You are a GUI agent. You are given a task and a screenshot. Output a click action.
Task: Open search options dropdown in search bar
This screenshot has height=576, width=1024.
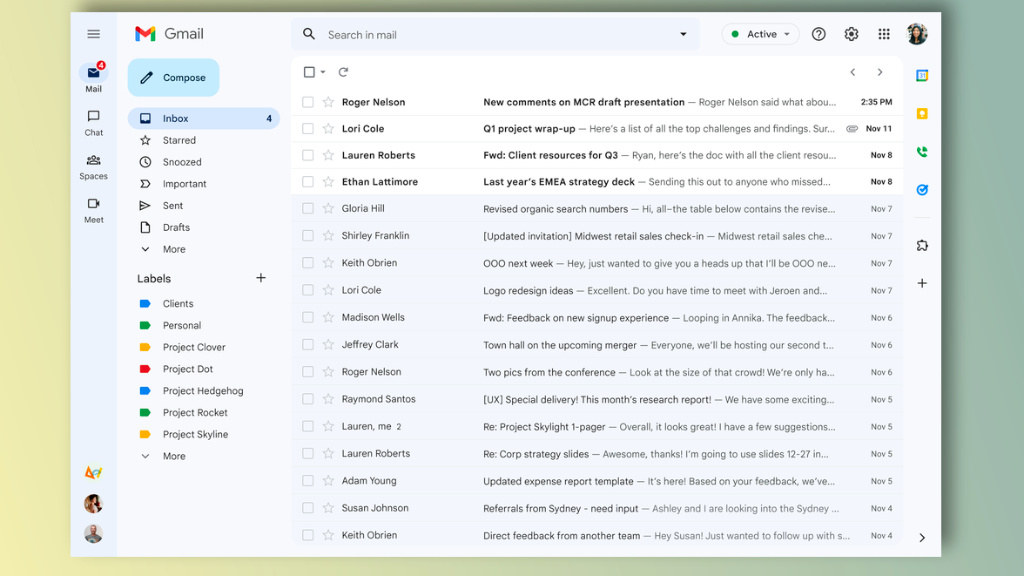(x=683, y=34)
